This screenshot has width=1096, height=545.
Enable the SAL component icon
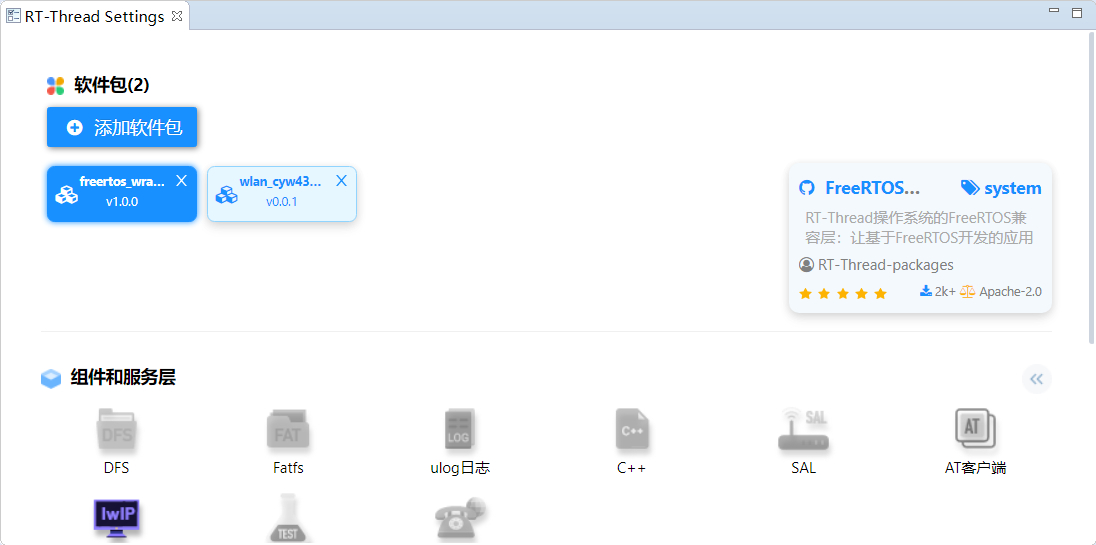coord(803,428)
